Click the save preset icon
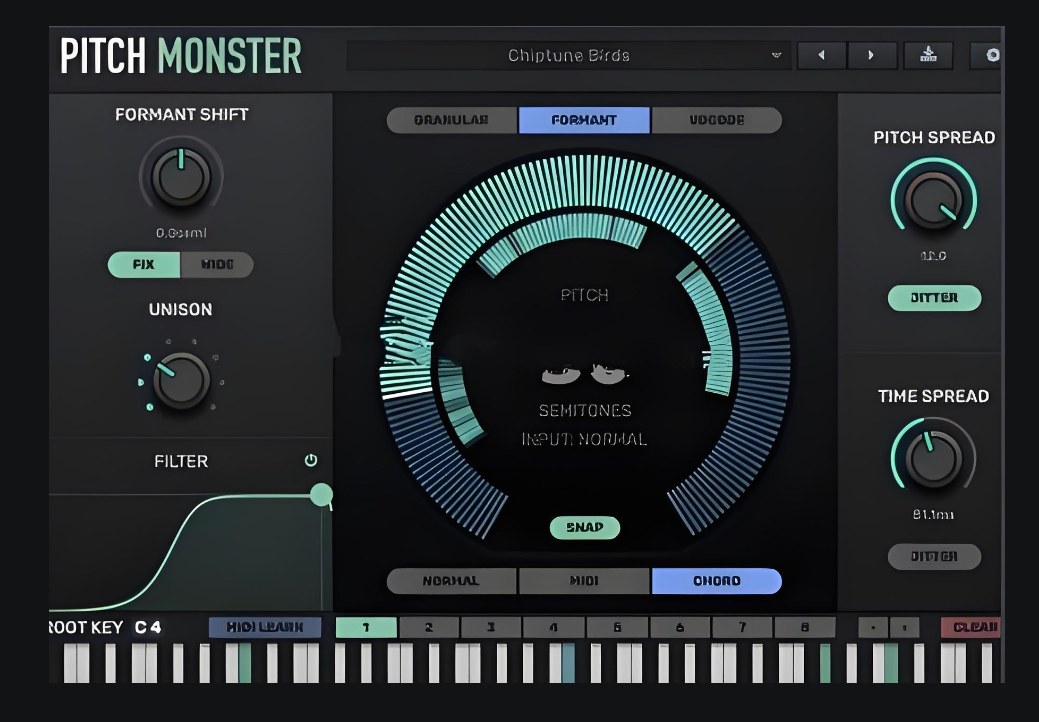The height and width of the screenshot is (722, 1039). (928, 56)
